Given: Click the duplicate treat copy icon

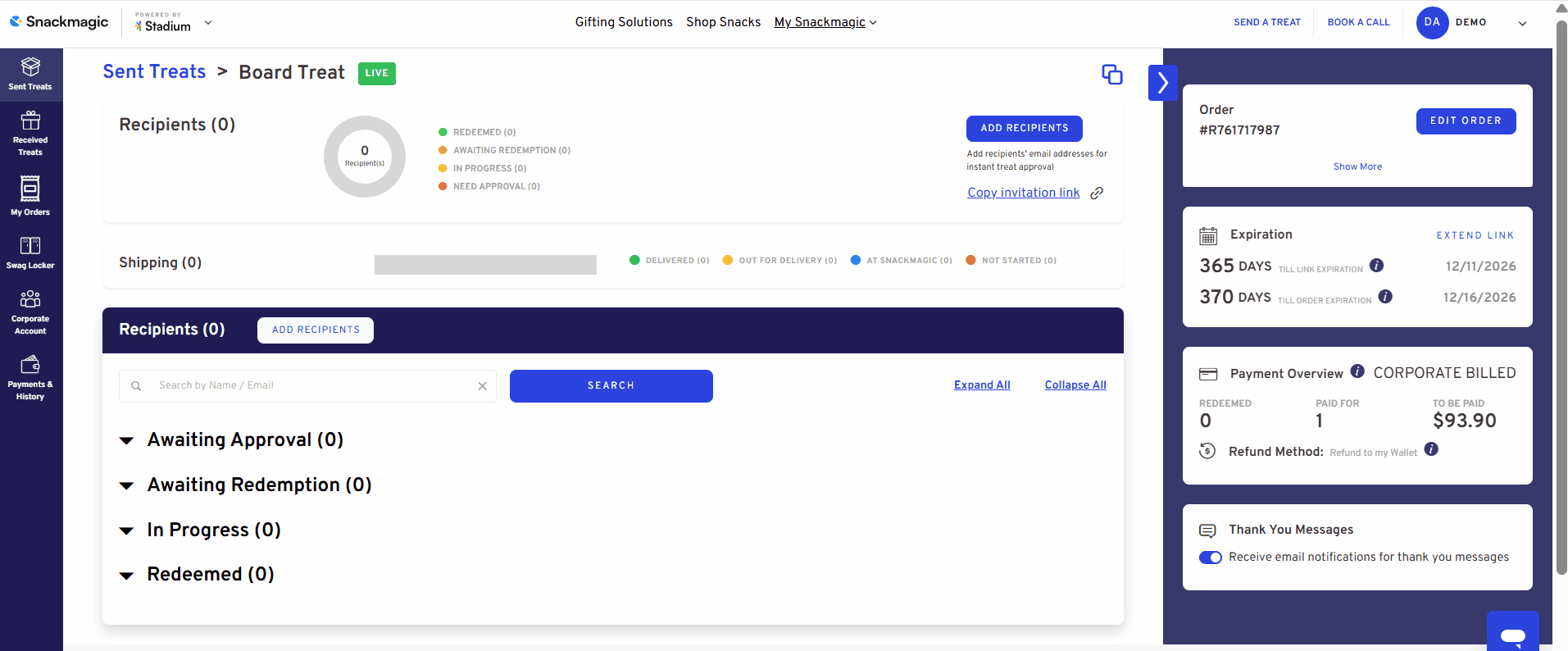Looking at the screenshot, I should point(1111,75).
